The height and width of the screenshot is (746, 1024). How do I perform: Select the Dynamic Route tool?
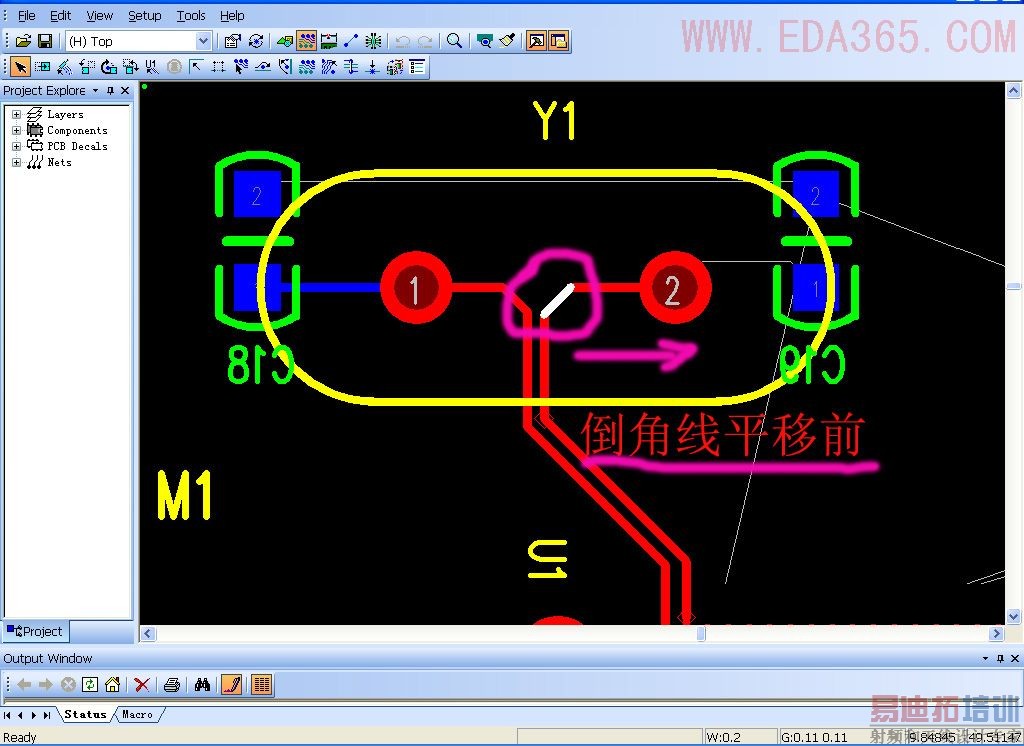click(263, 67)
